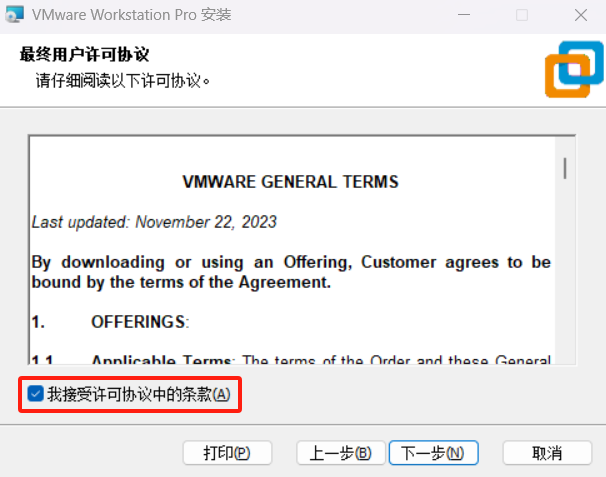Close the VMware Workstation Pro installer
Screen dimensions: 606x477
pos(580,15)
